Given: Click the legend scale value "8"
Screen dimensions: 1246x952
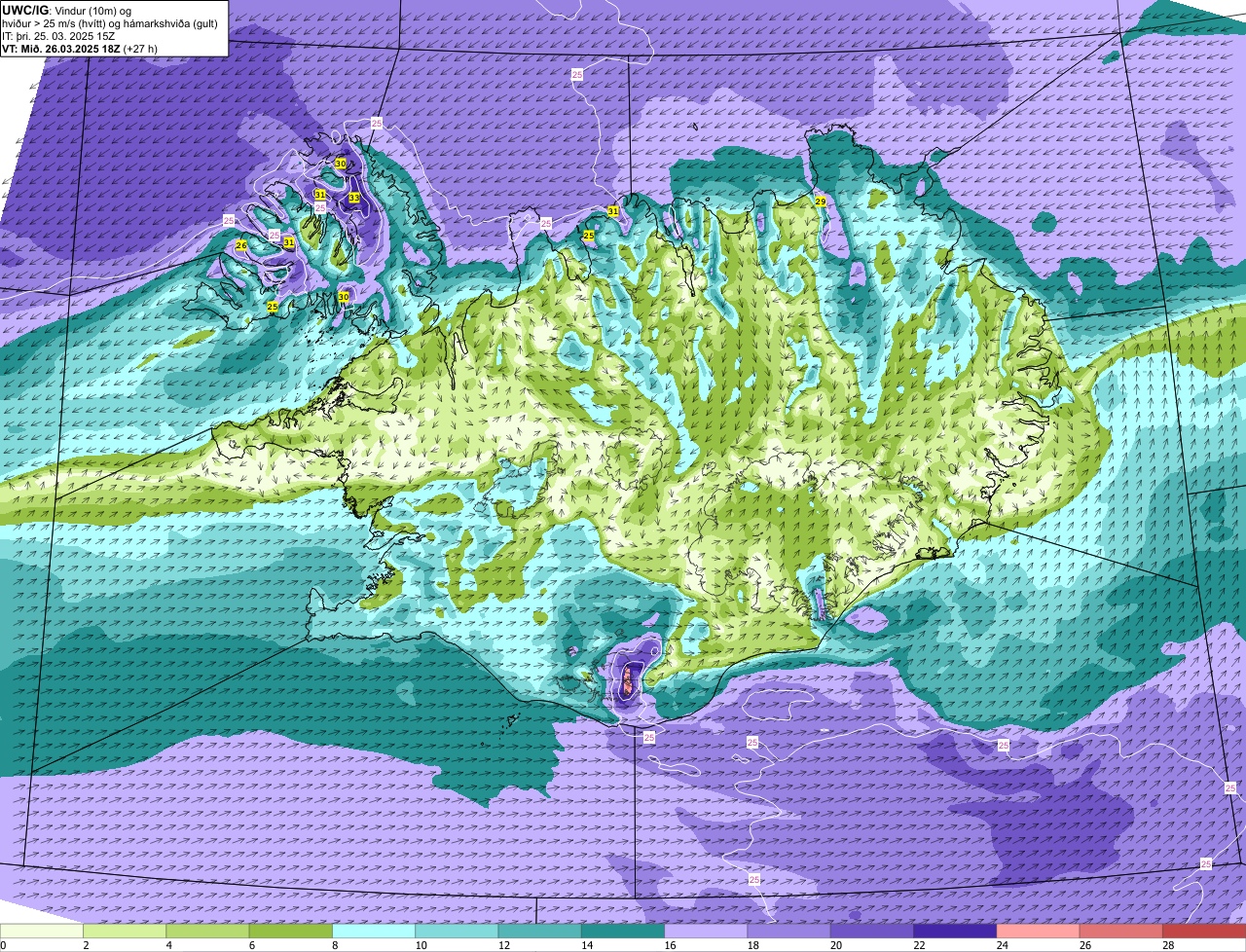Looking at the screenshot, I should point(335,945).
